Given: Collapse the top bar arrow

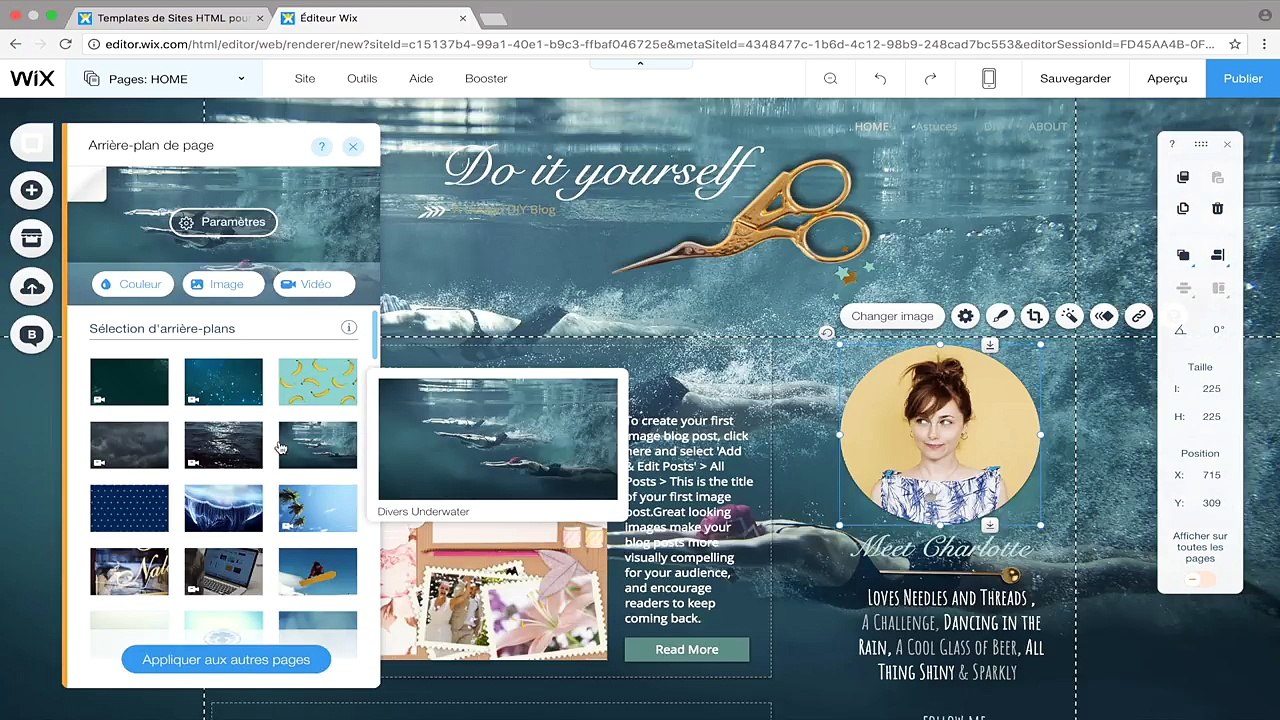Looking at the screenshot, I should point(640,64).
